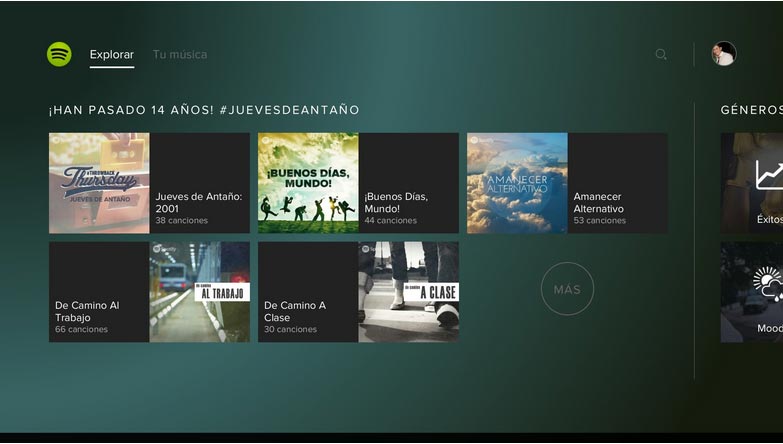Viewport: 783px width, 444px height.
Task: Open the Mood weather icon tile
Action: pos(768,283)
